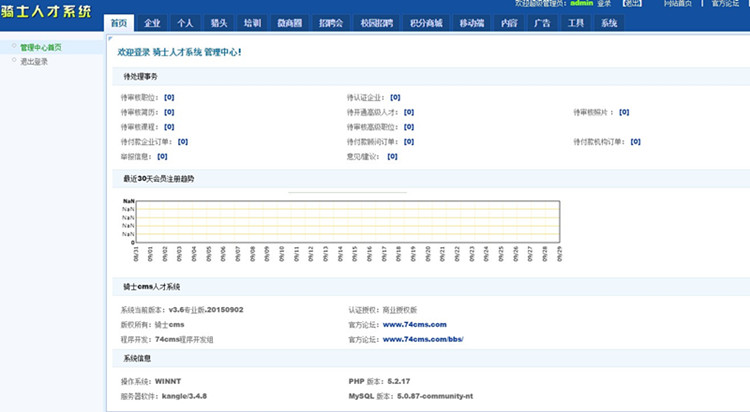
Task: Click the PHP version 5.2.17 value
Action: pyautogui.click(x=398, y=381)
